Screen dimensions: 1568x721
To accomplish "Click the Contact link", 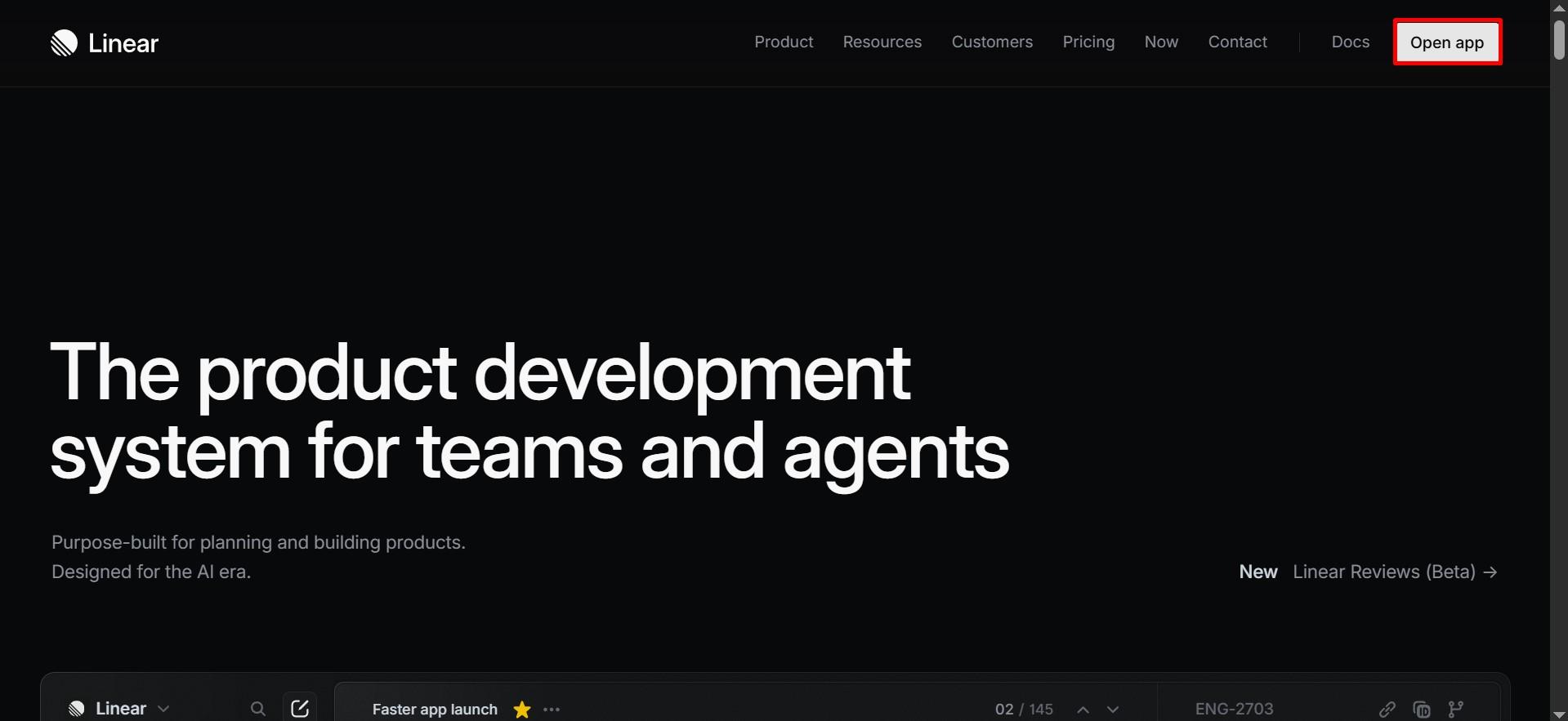I will click(1237, 42).
